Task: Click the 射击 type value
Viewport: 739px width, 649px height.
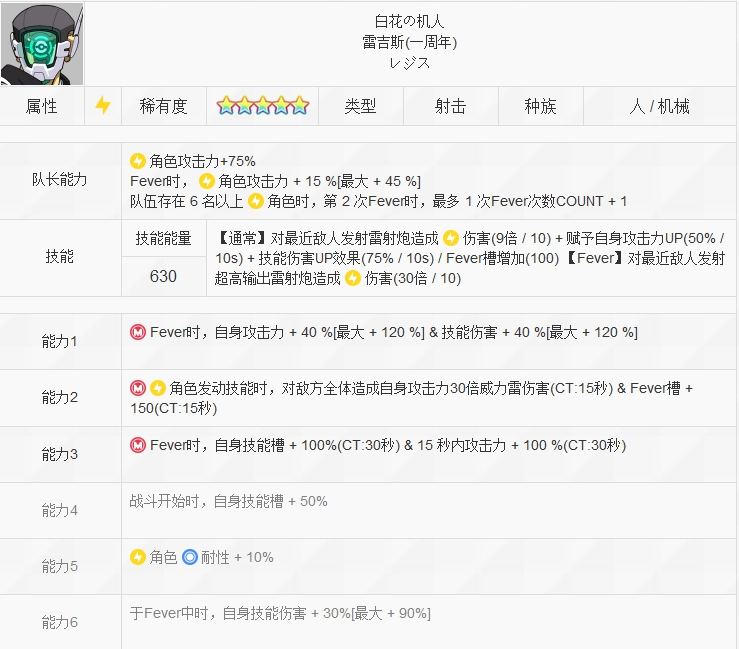Action: pyautogui.click(x=451, y=106)
